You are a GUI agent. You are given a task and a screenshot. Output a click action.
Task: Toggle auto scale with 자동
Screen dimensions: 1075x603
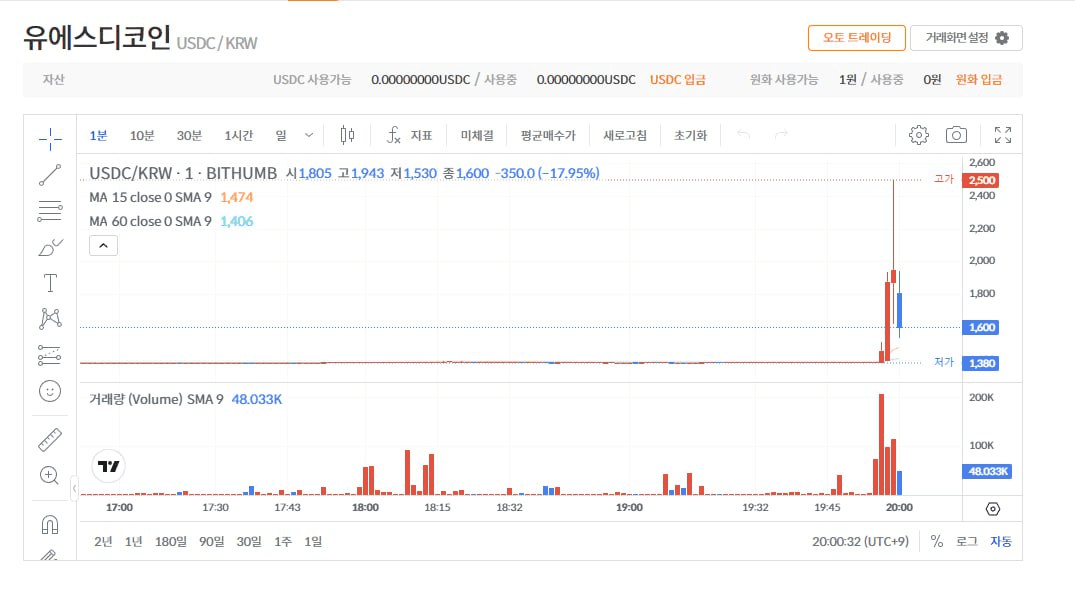(1000, 541)
